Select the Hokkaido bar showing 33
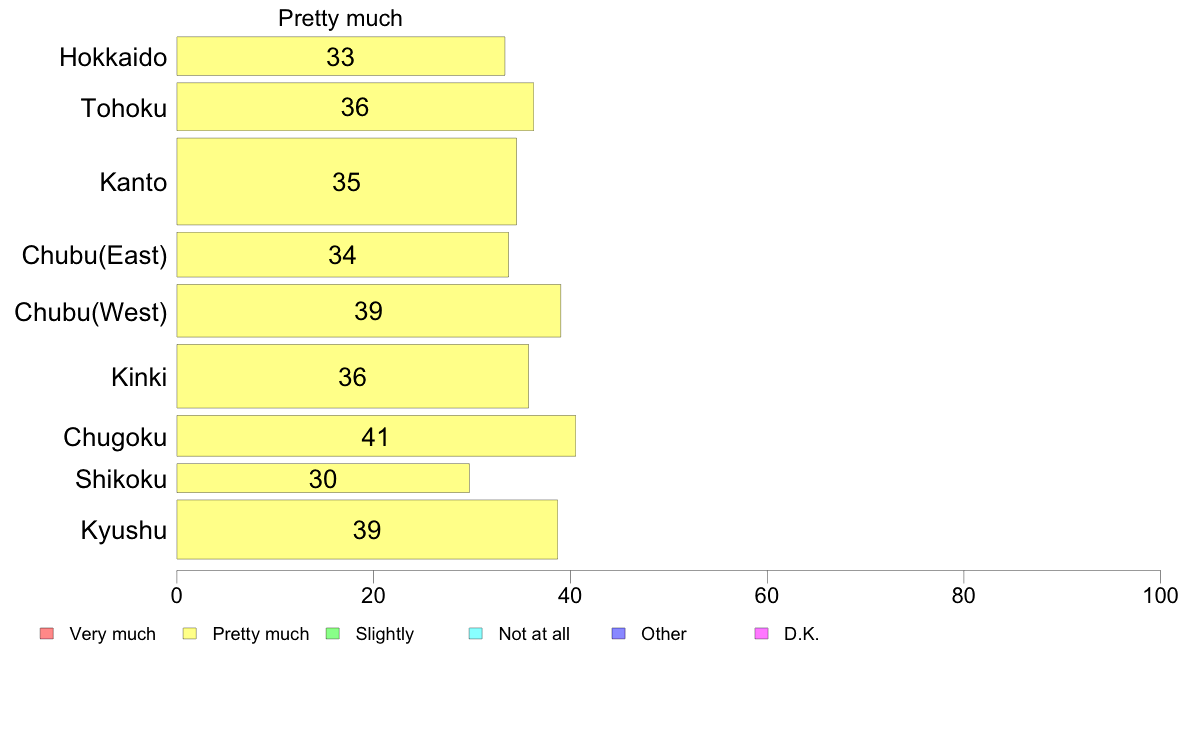The height and width of the screenshot is (736, 1188). (x=341, y=56)
